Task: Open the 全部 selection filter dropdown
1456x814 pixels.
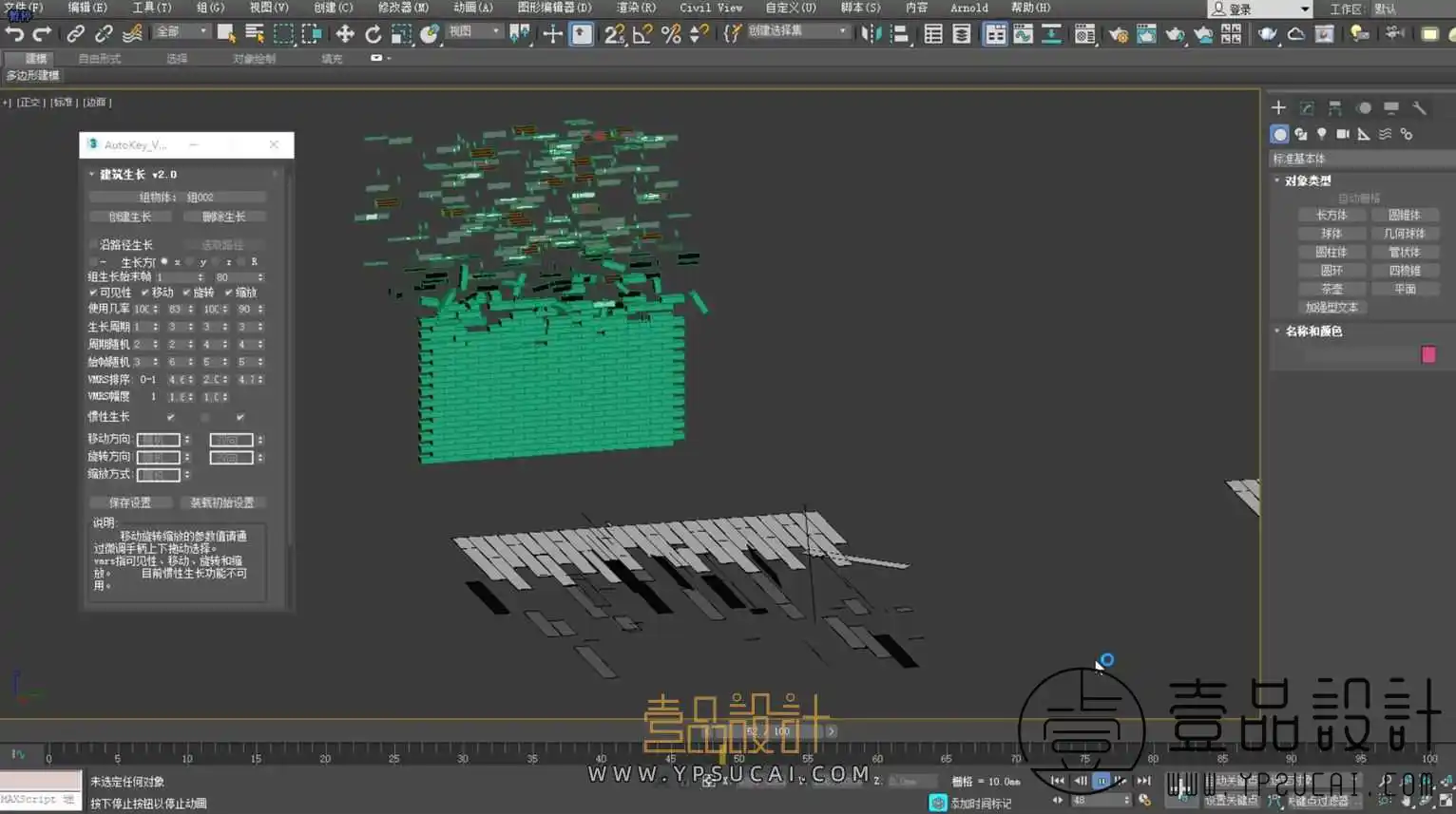Action: (182, 31)
